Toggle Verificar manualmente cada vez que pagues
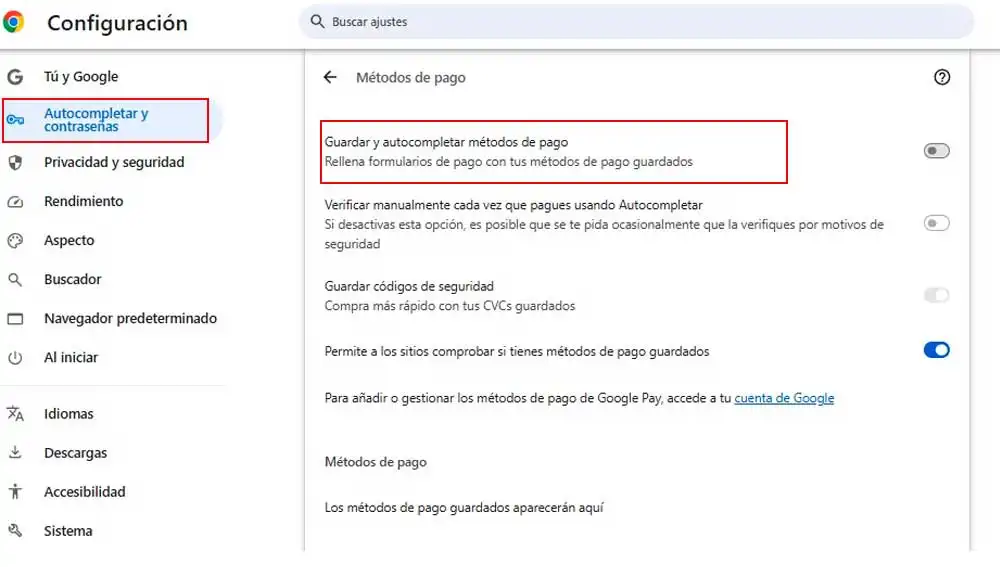This screenshot has width=1000, height=567. [936, 223]
